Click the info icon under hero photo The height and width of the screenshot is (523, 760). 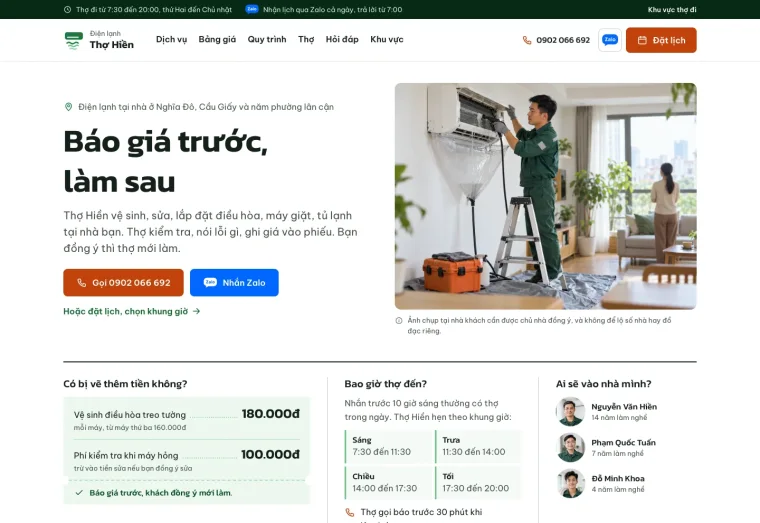point(399,320)
